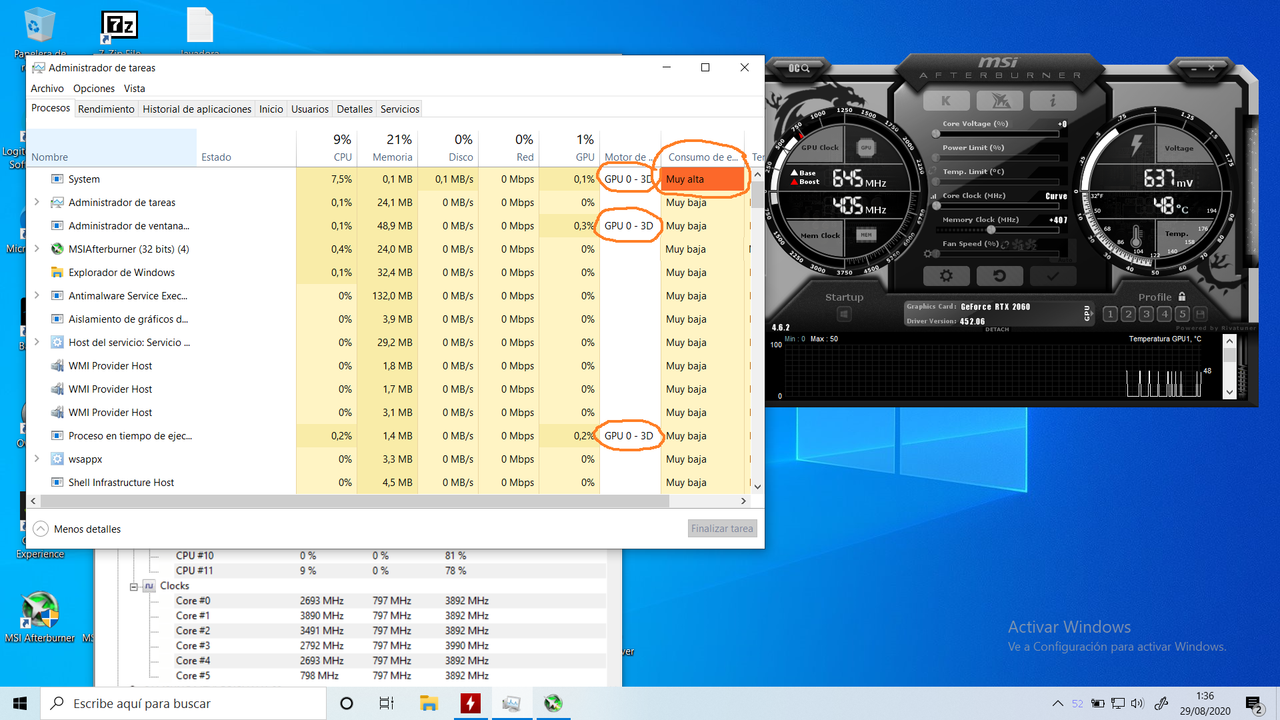The height and width of the screenshot is (720, 1280).
Task: Open Afterburner settings gear
Action: pos(945,277)
